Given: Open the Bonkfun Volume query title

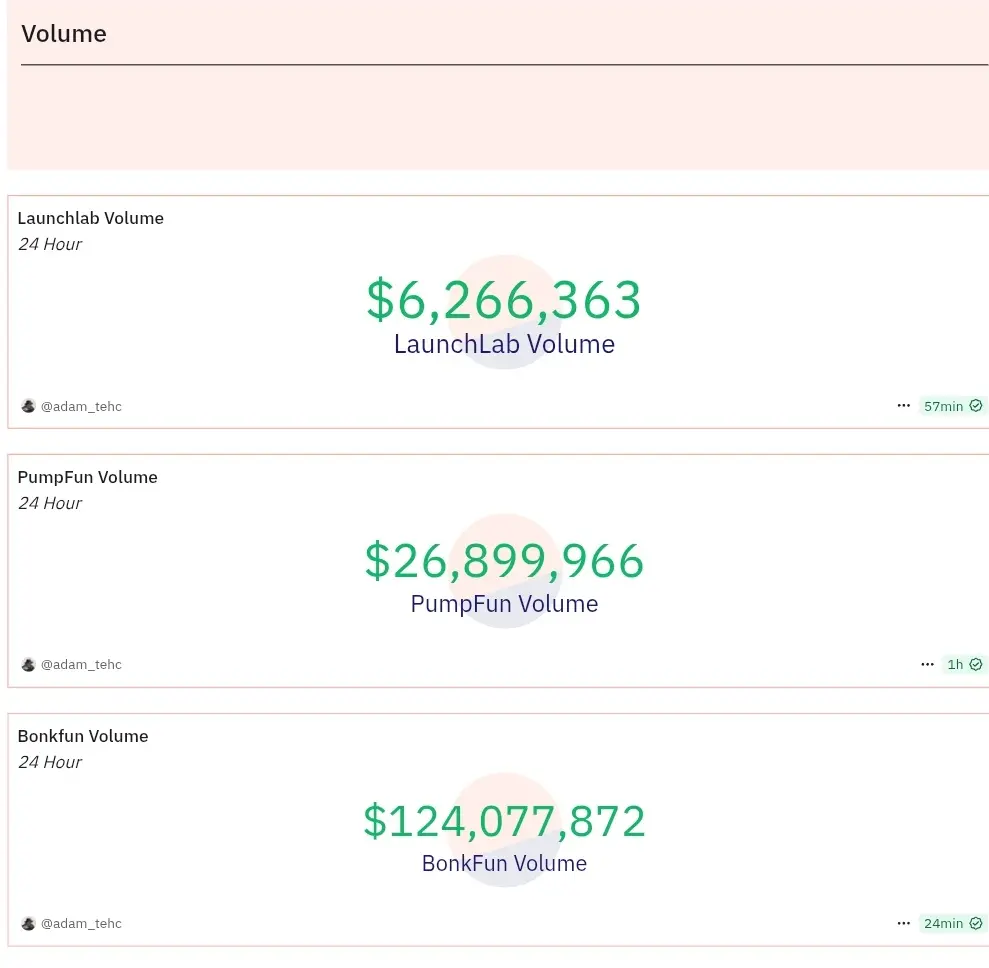Looking at the screenshot, I should [x=83, y=736].
